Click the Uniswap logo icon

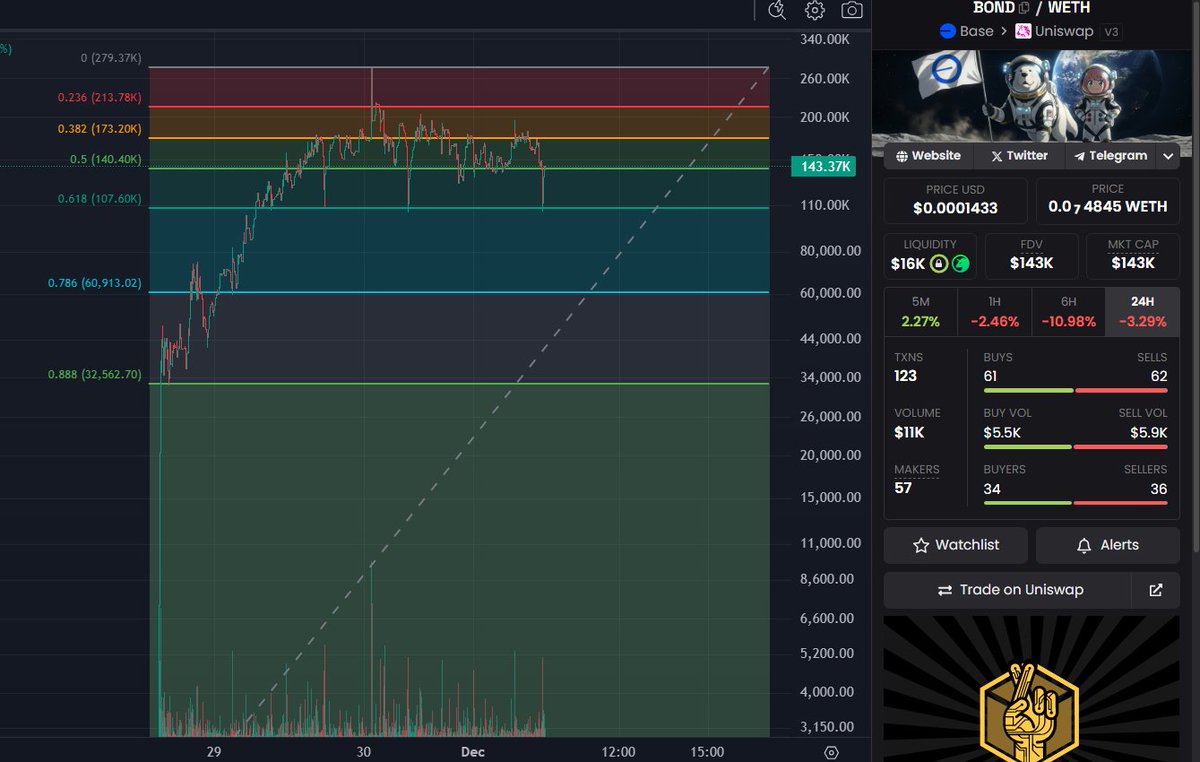coord(1023,31)
